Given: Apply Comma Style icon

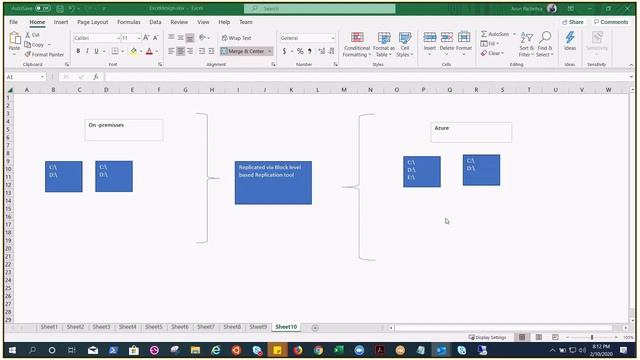Looking at the screenshot, I should [309, 51].
